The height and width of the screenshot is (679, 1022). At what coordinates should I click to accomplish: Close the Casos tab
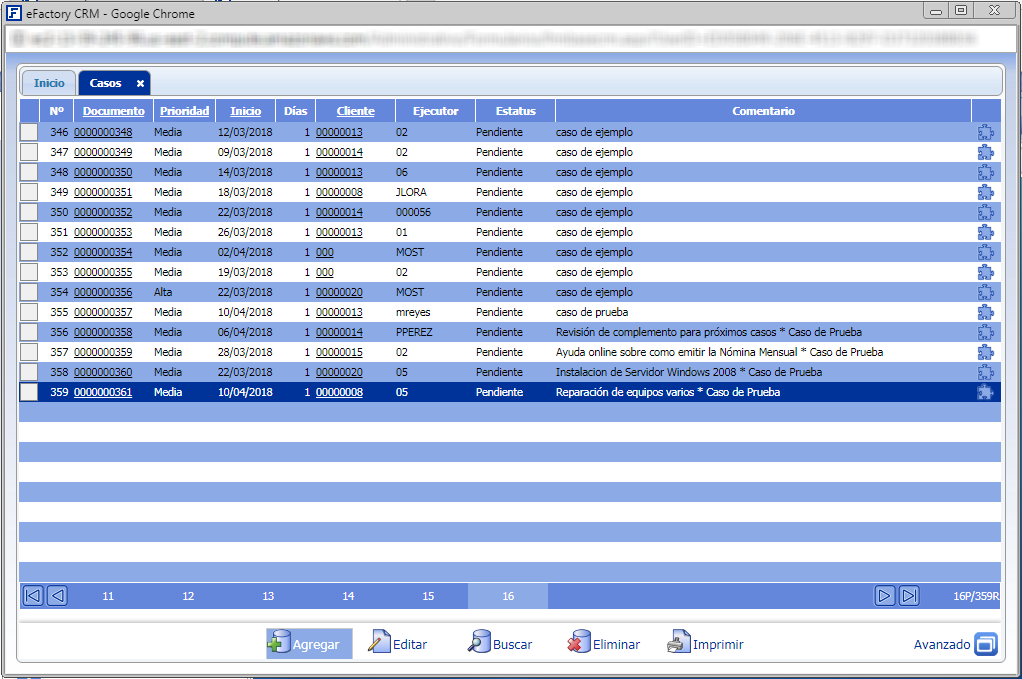point(141,83)
